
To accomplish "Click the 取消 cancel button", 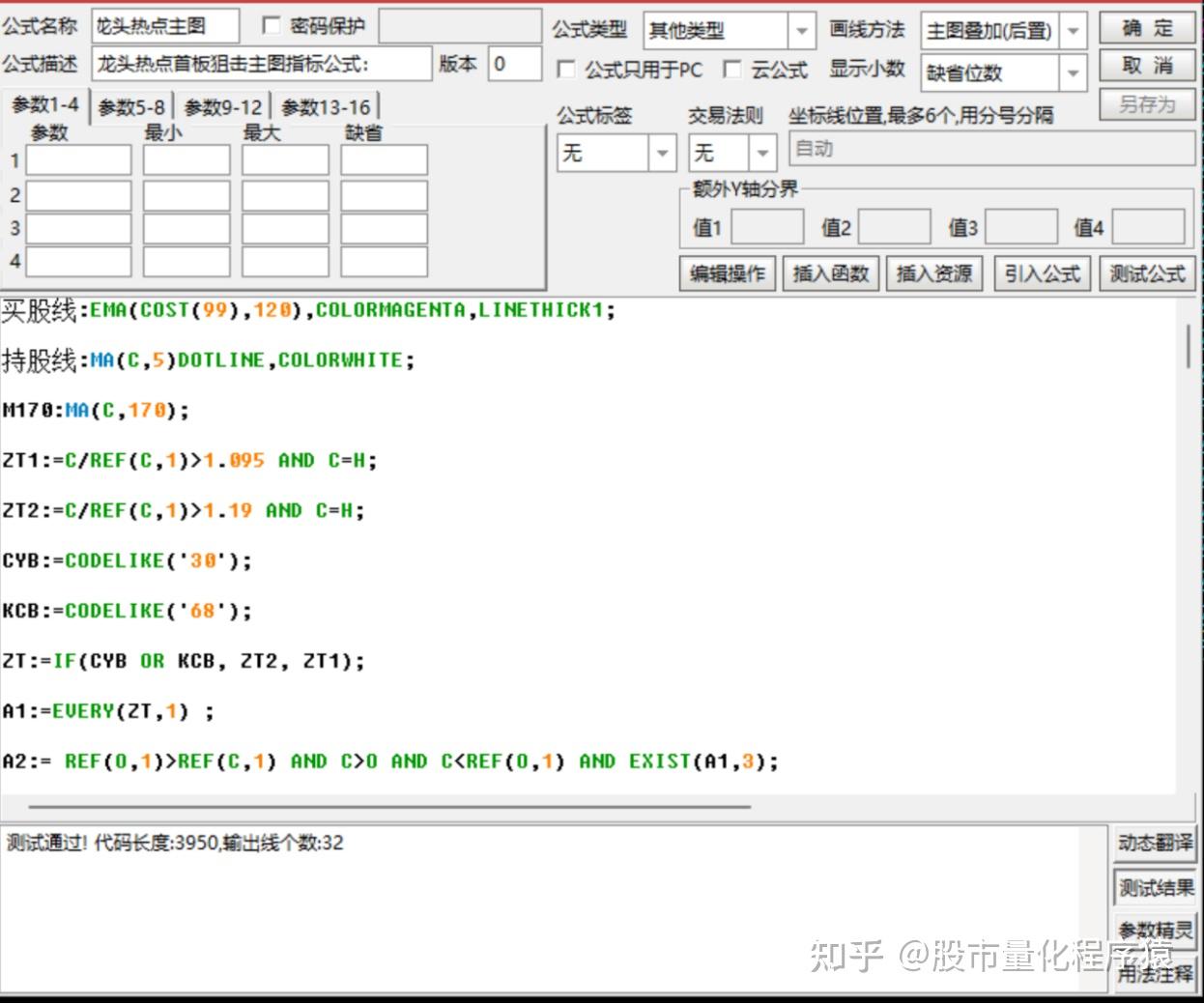I will coord(1147,66).
